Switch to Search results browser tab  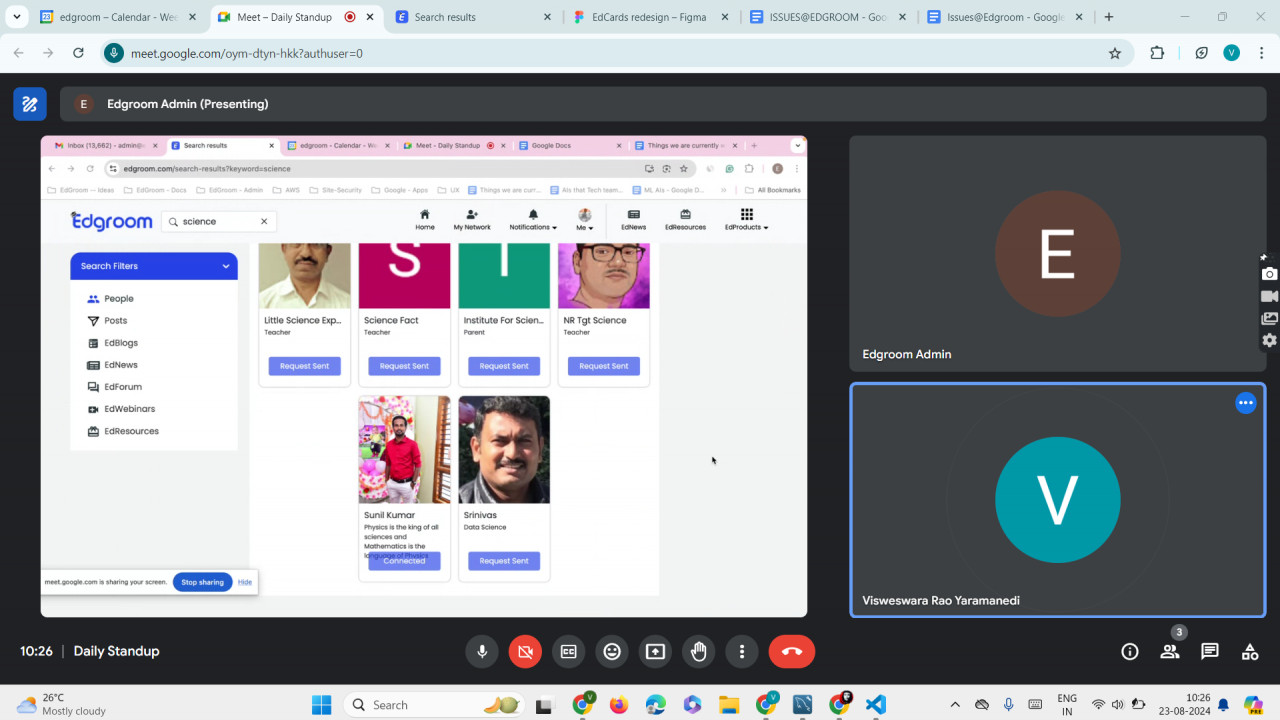(x=474, y=17)
